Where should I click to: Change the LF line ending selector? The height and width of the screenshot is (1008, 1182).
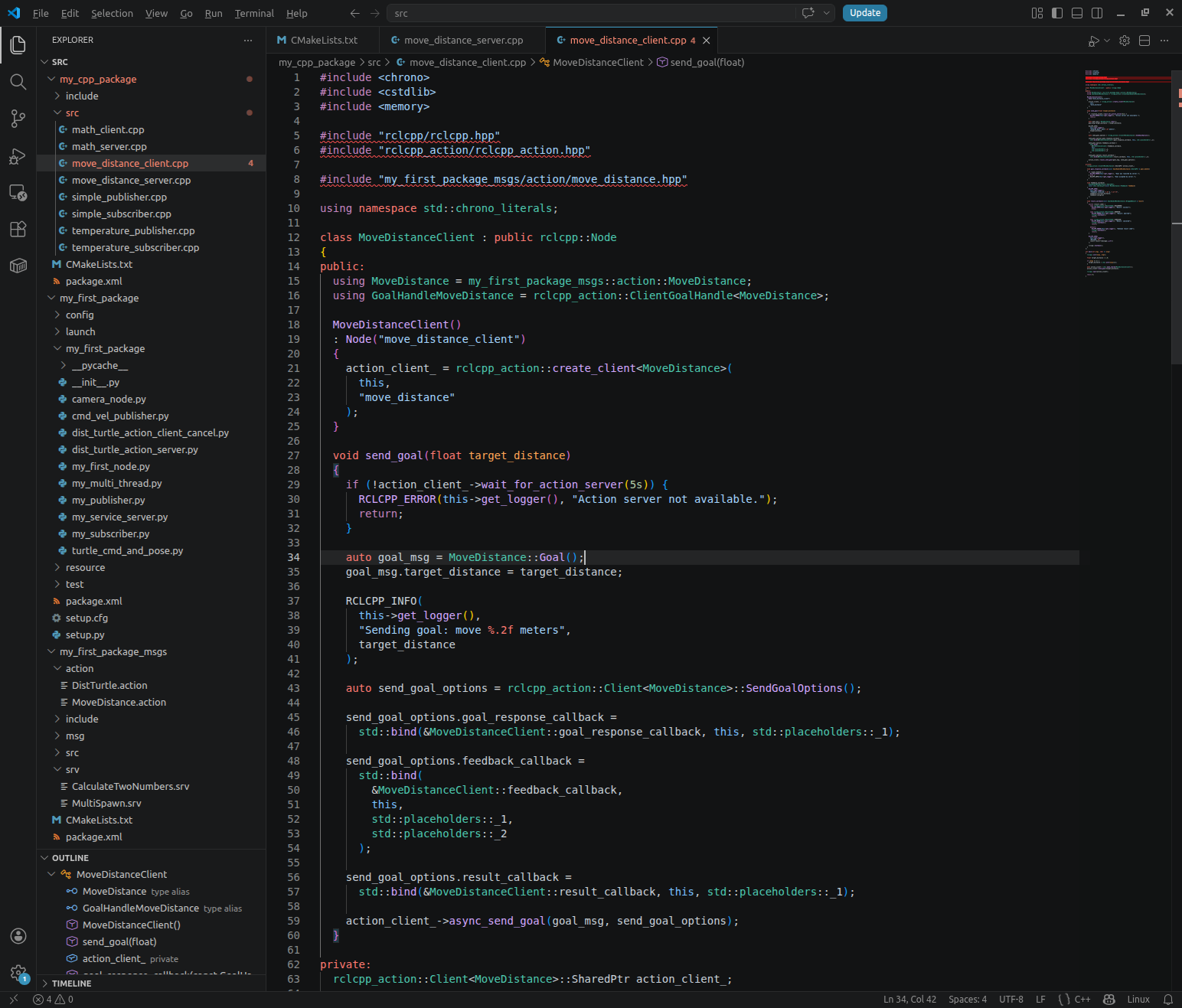click(1040, 999)
